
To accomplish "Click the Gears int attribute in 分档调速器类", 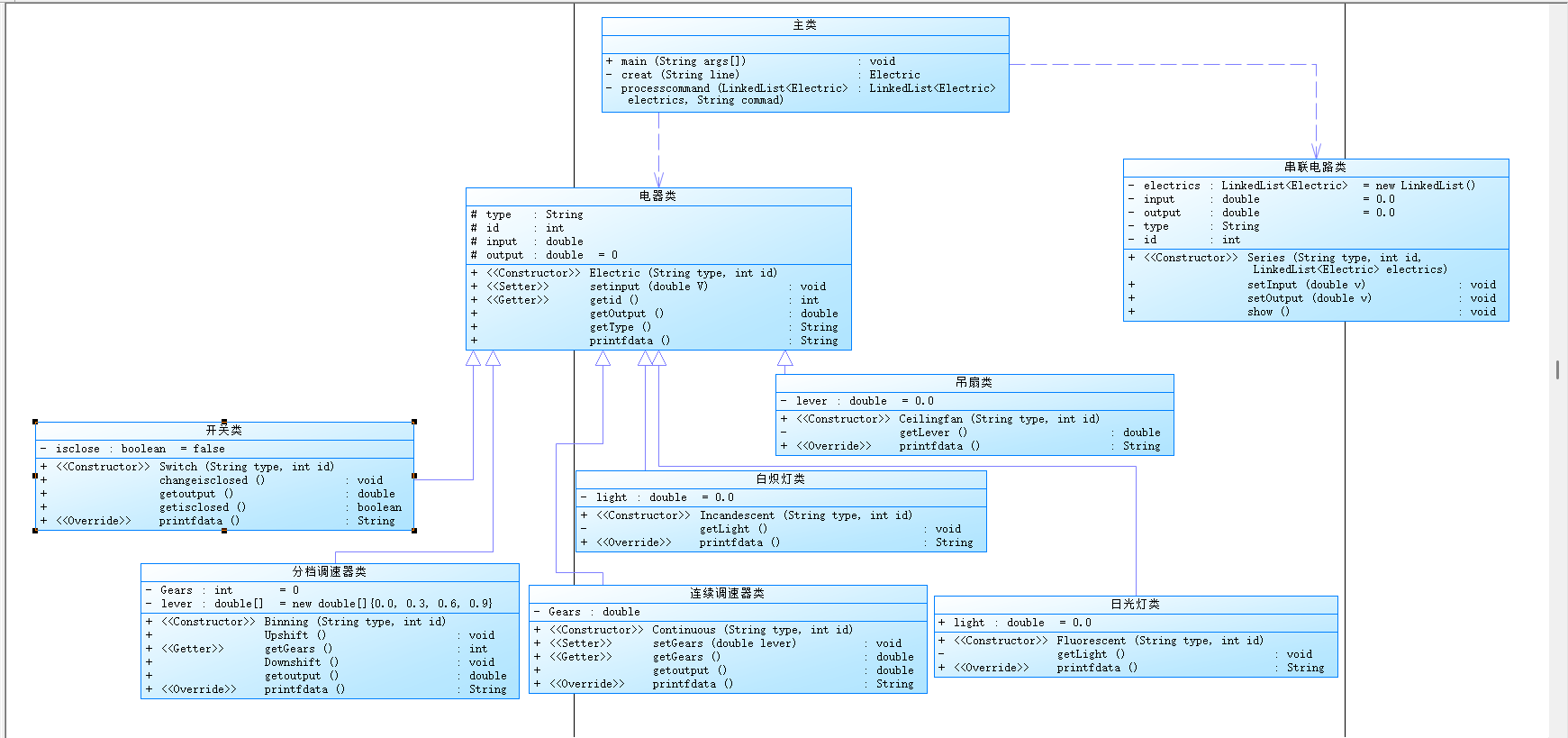I will point(222,590).
